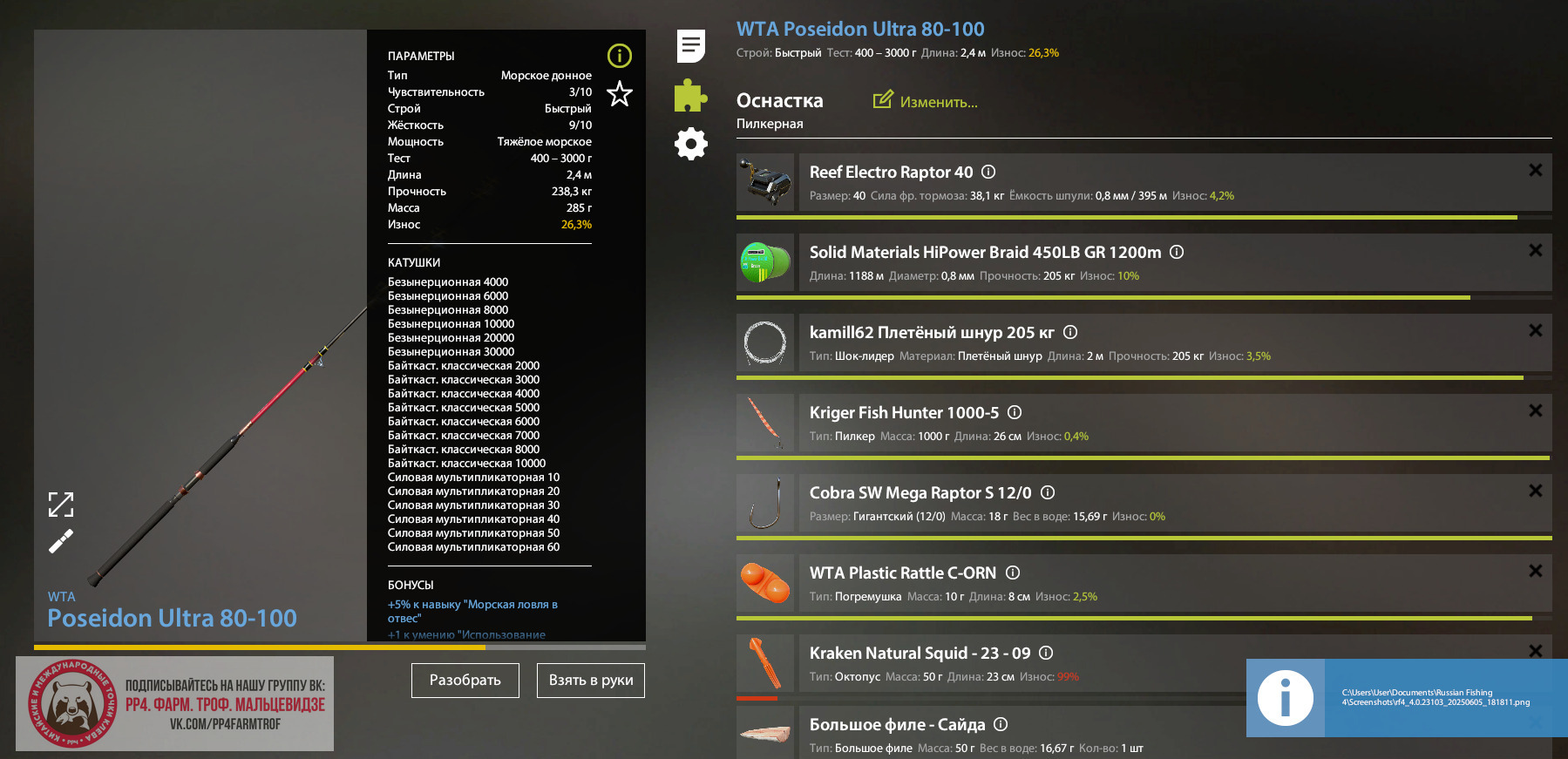Click the Взять в руки button
Viewport: 1568px width, 759px height.
tap(591, 681)
